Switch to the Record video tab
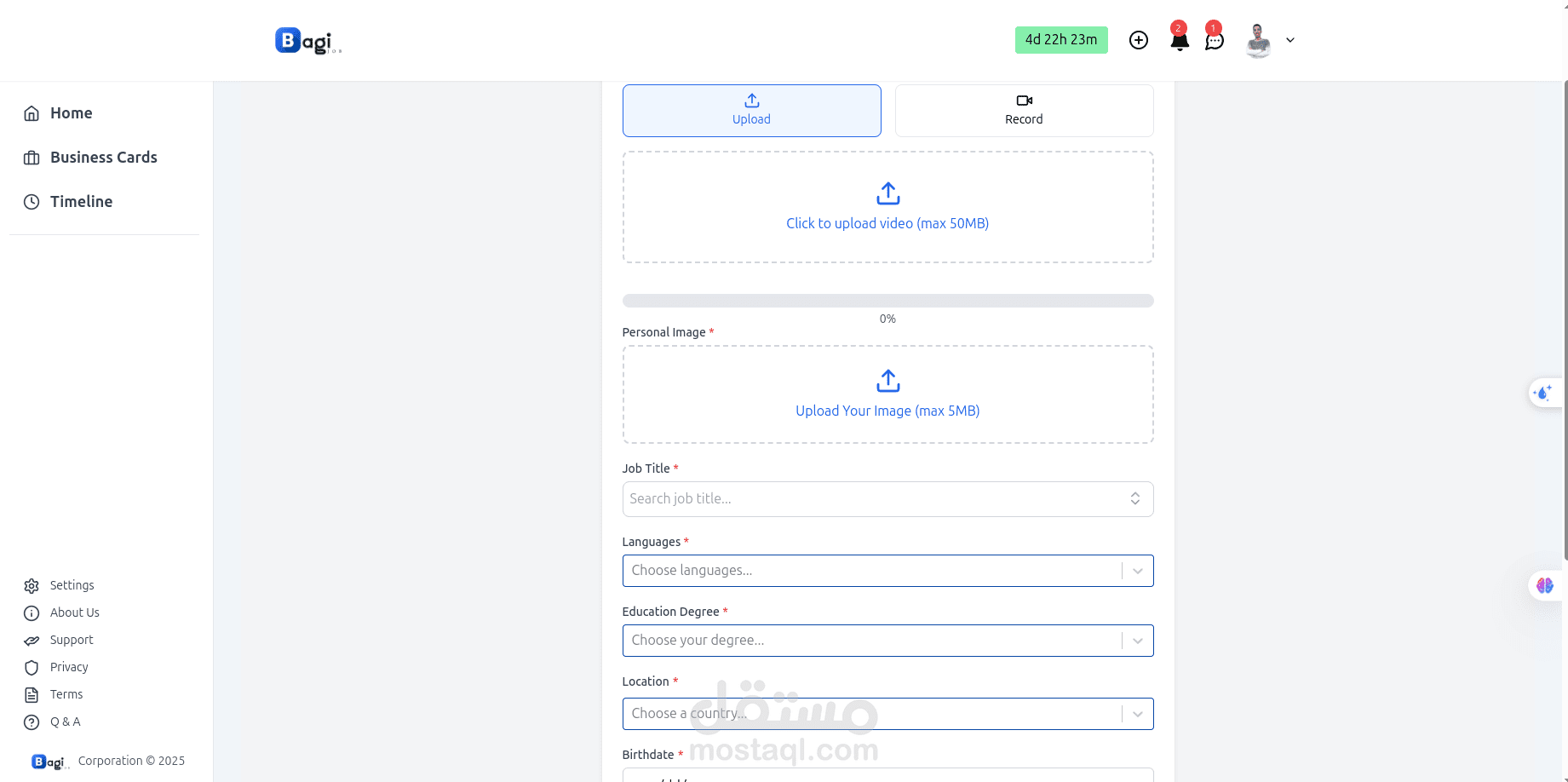The image size is (1568, 782). 1024,111
